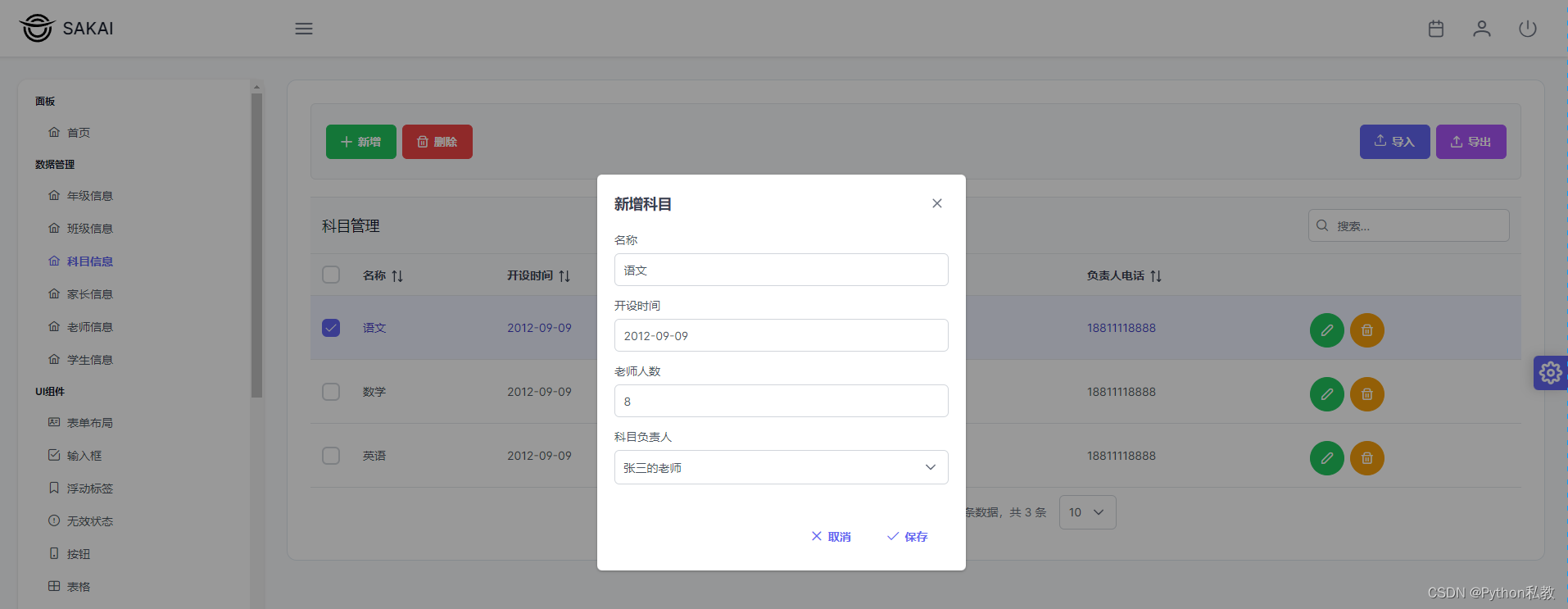
Task: Click the search magnifier icon
Action: point(1322,225)
